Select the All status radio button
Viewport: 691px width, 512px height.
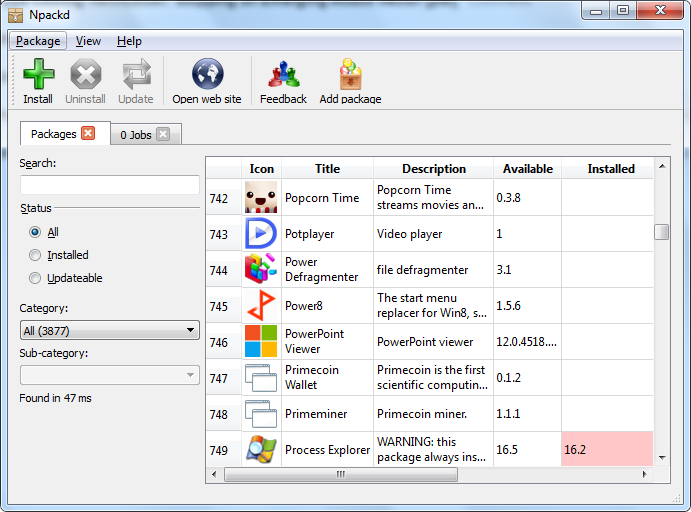point(35,232)
